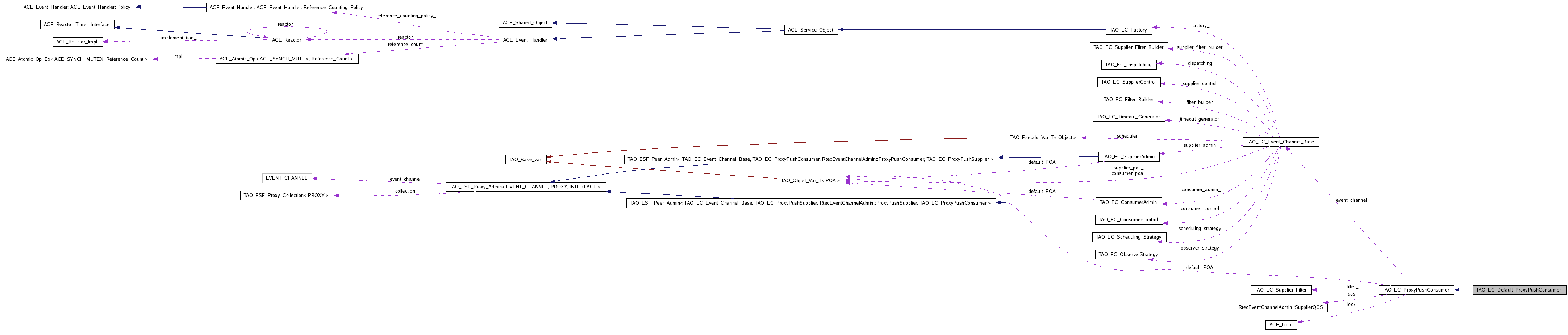Click the TAO_EC_ObserverStrategy node
This screenshot has height=335, width=1568.
pos(1128,255)
